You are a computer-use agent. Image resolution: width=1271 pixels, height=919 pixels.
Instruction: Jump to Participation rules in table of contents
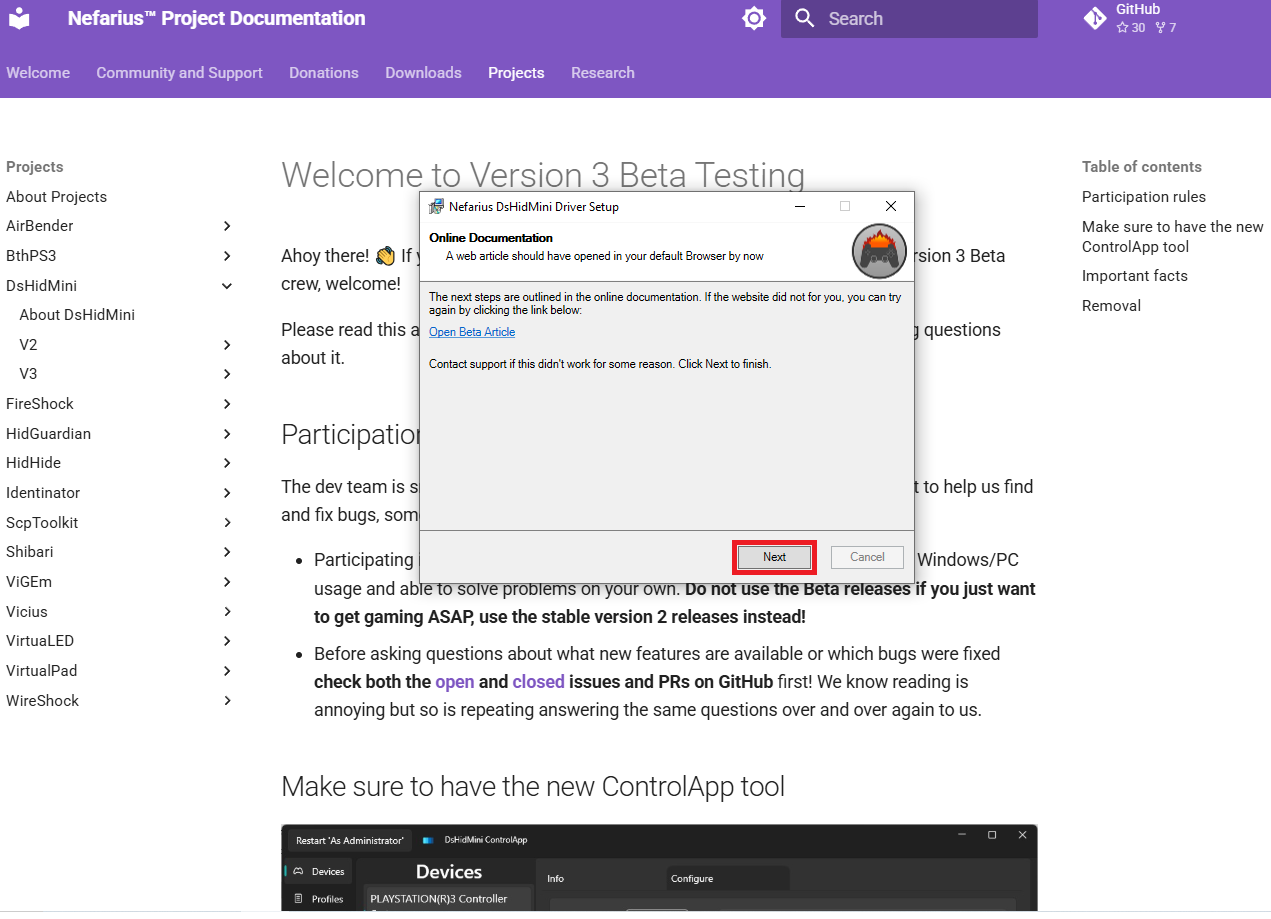[1143, 197]
